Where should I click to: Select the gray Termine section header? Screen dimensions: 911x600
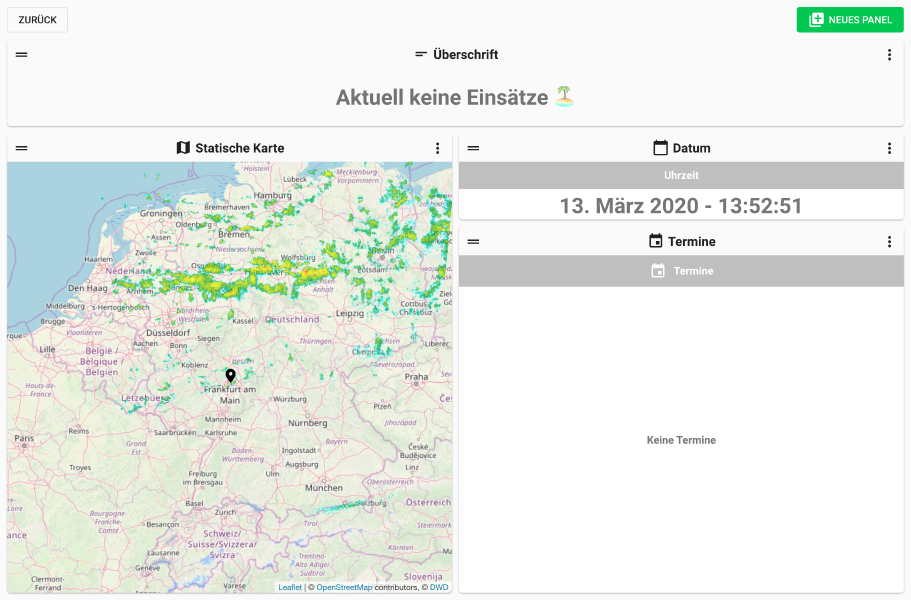[682, 270]
